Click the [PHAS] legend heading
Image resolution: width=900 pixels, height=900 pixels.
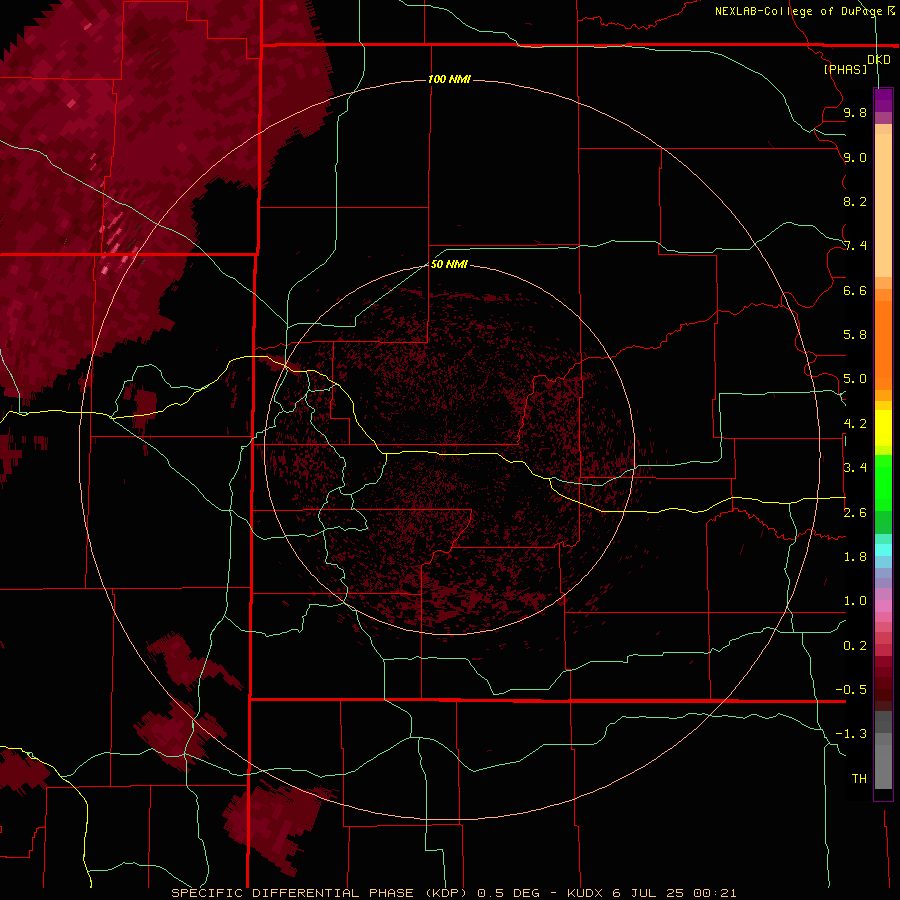(845, 69)
